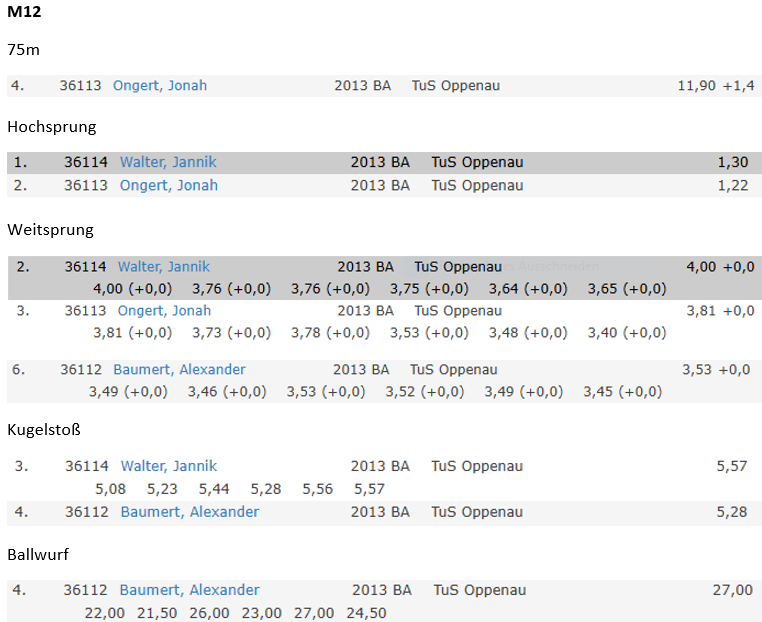
Task: Click the 5,57 Kugelstoß final result
Action: (732, 466)
